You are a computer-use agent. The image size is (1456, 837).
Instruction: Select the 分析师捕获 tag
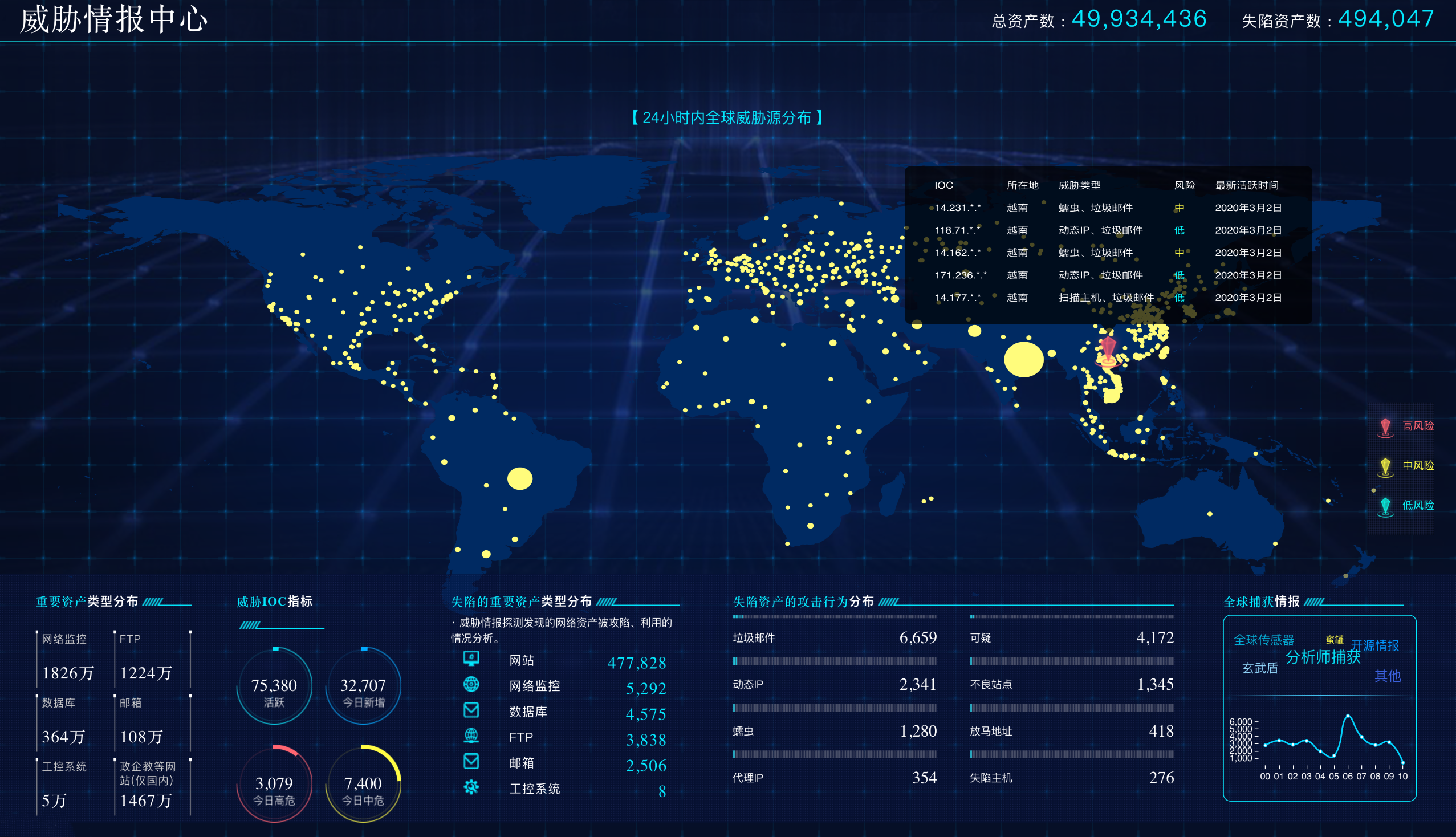(1323, 657)
